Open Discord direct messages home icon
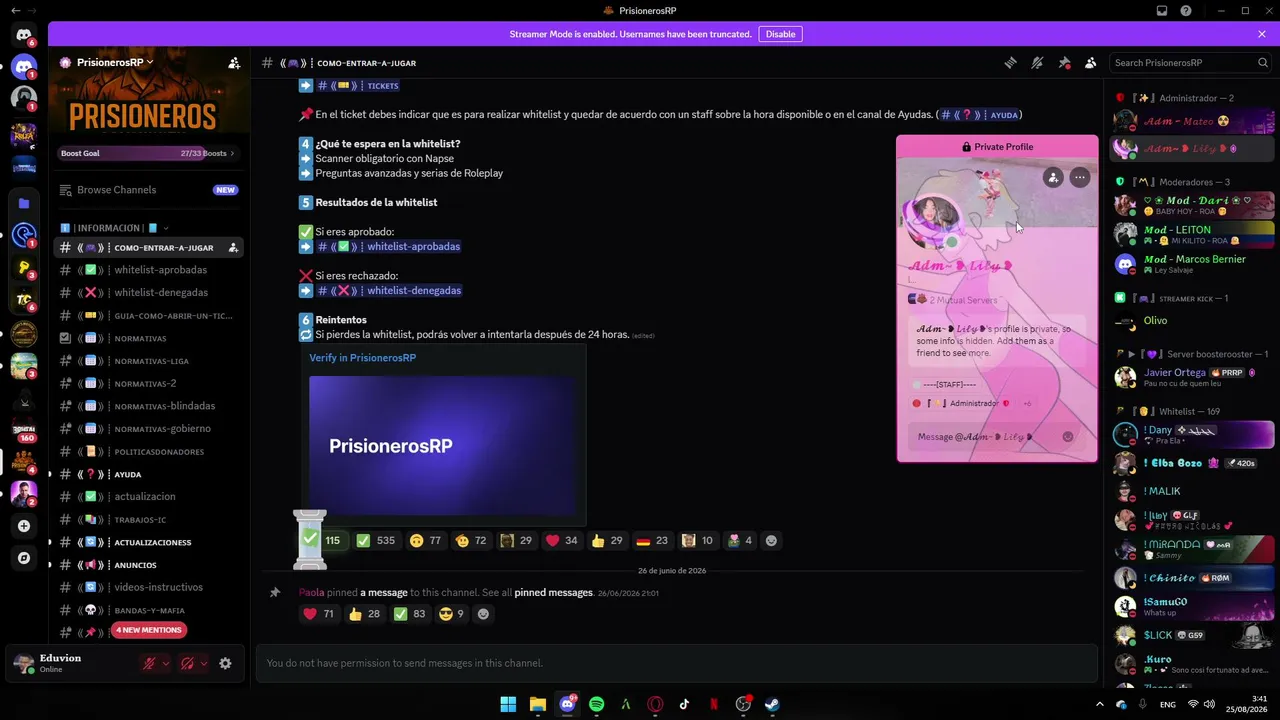1280x720 pixels. (x=24, y=35)
